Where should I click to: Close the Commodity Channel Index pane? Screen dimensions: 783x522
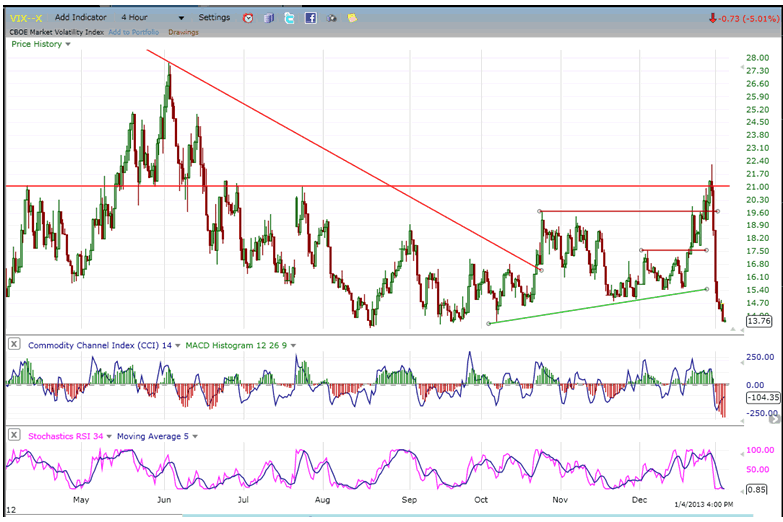14,345
